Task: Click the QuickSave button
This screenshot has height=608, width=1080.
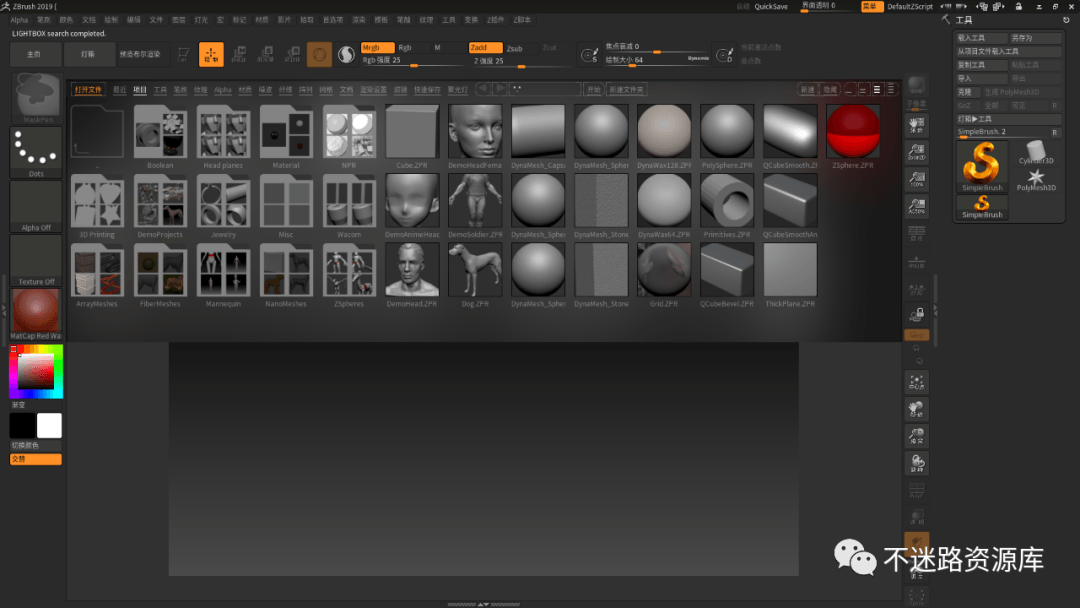Action: (771, 6)
